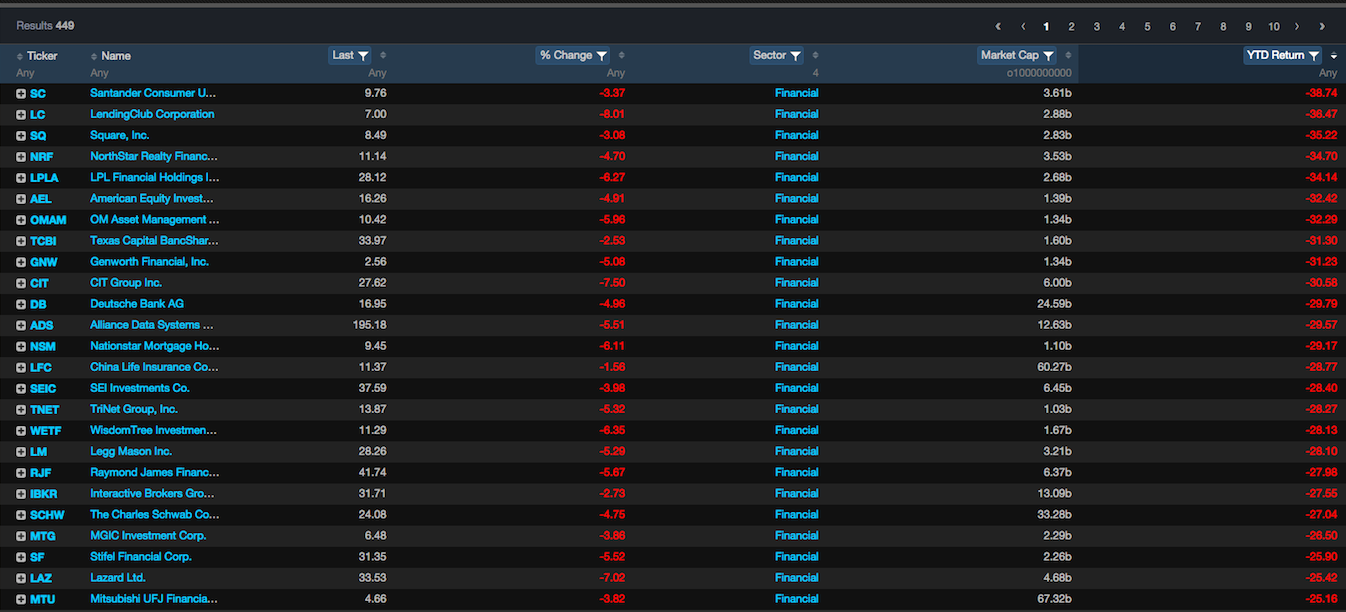Open the TNET ticker link
1346x612 pixels.
point(45,410)
